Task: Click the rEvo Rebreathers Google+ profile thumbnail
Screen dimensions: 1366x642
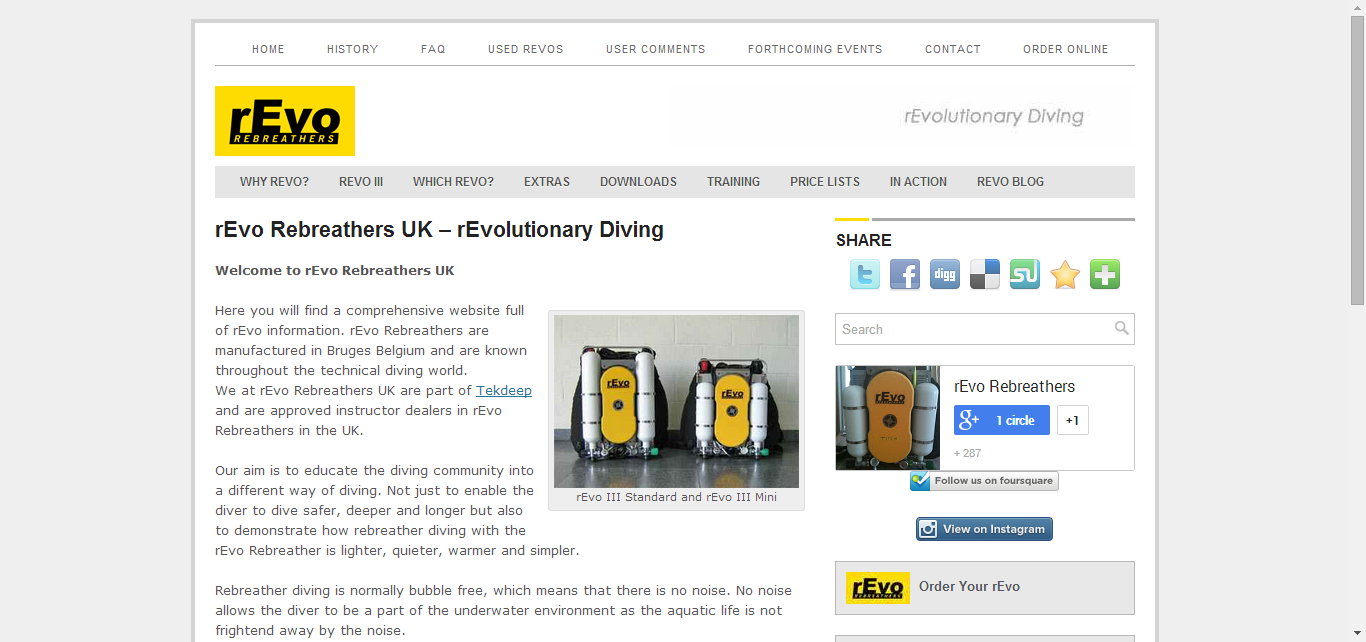Action: [888, 418]
